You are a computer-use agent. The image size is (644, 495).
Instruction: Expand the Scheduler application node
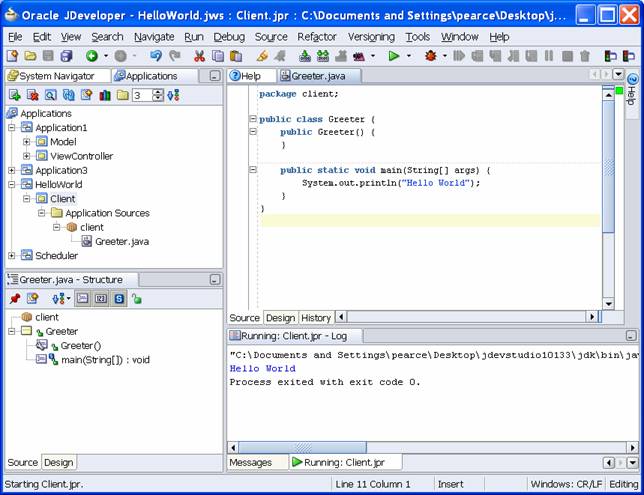[x=12, y=256]
